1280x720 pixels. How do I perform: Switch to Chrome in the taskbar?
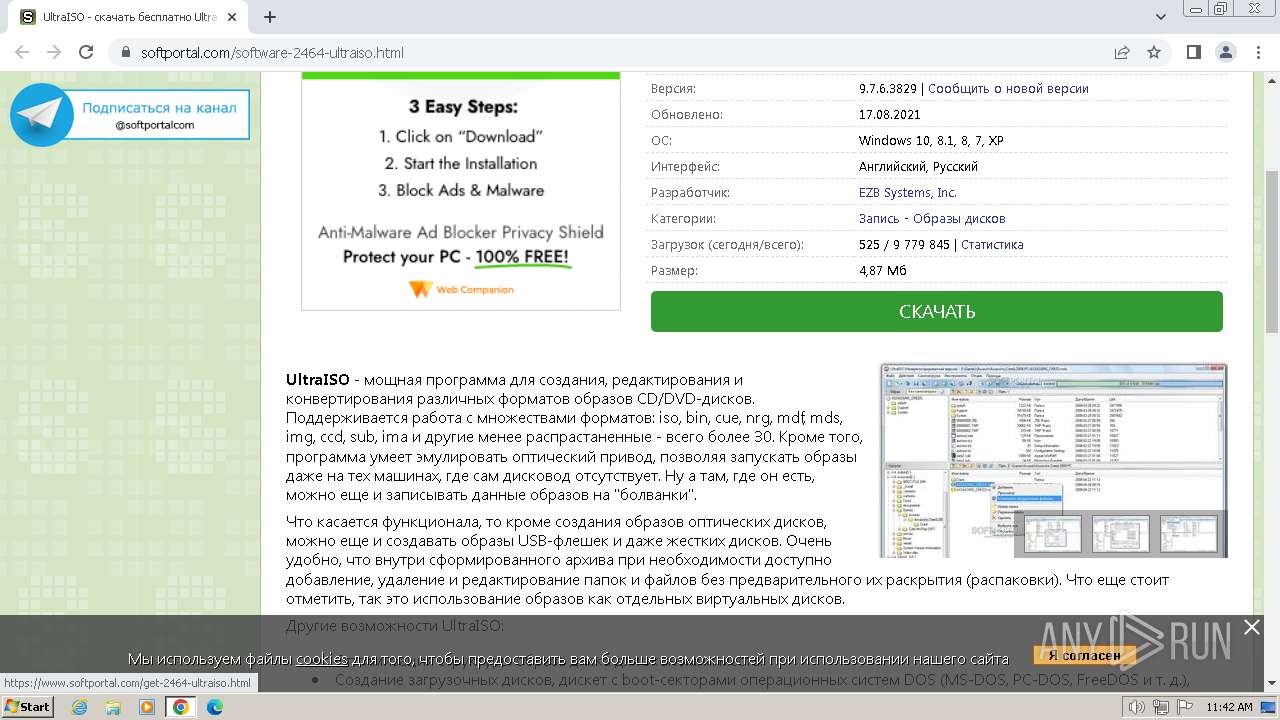[180, 706]
